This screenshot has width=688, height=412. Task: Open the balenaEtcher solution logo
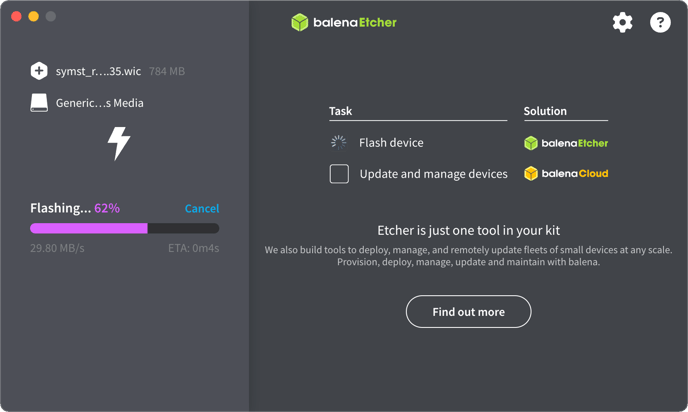coord(566,143)
